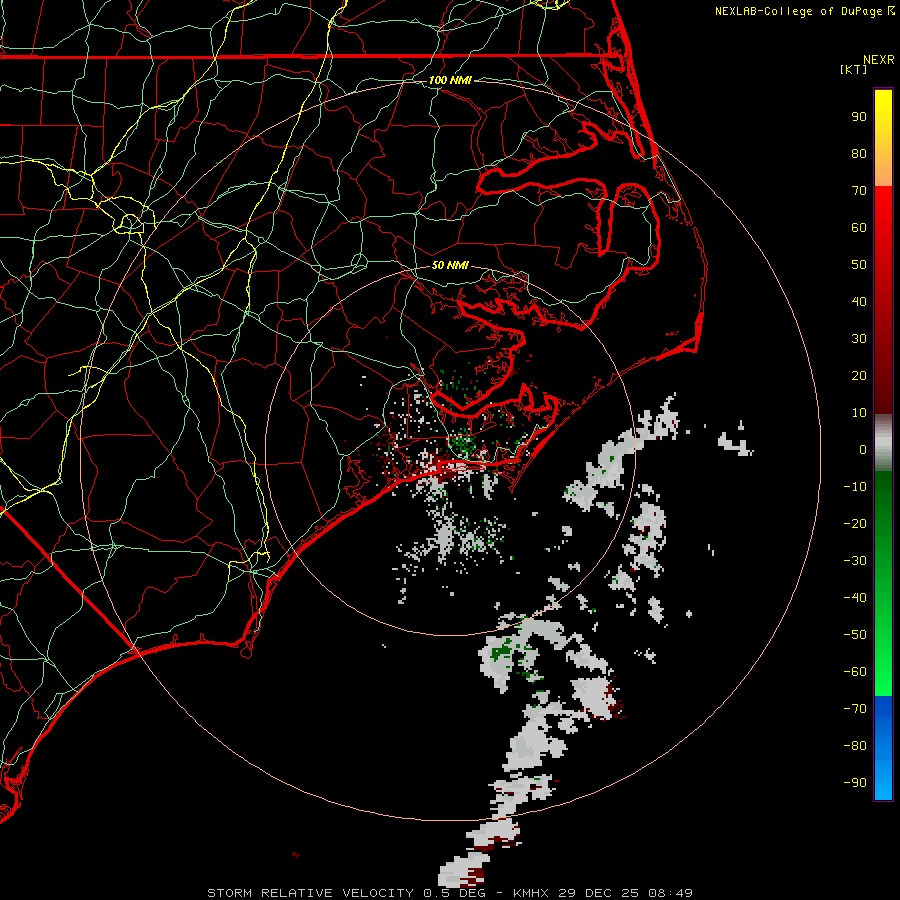Click the blue segment of the color bar

pos(883,747)
